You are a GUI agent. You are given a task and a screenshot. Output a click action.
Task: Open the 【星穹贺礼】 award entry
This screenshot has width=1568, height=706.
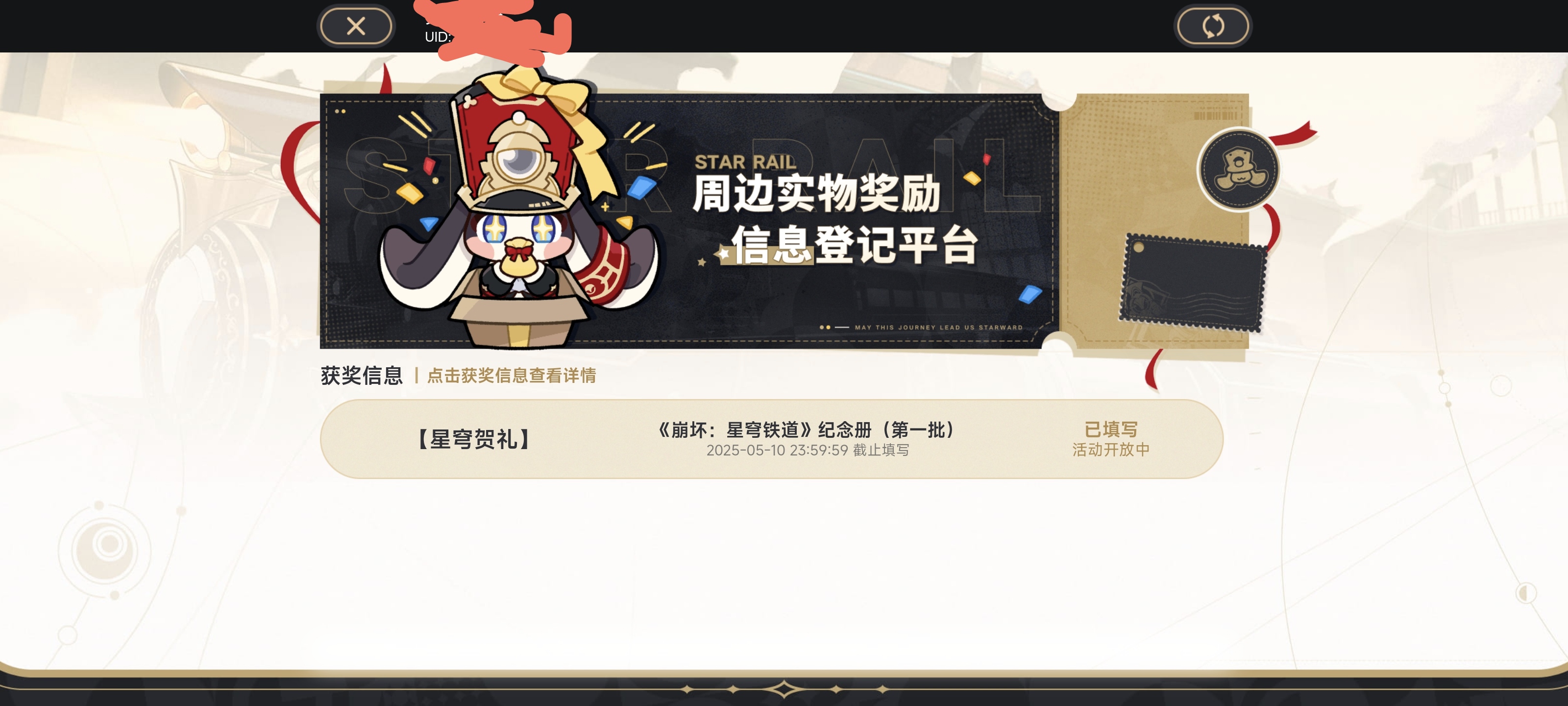click(x=474, y=439)
